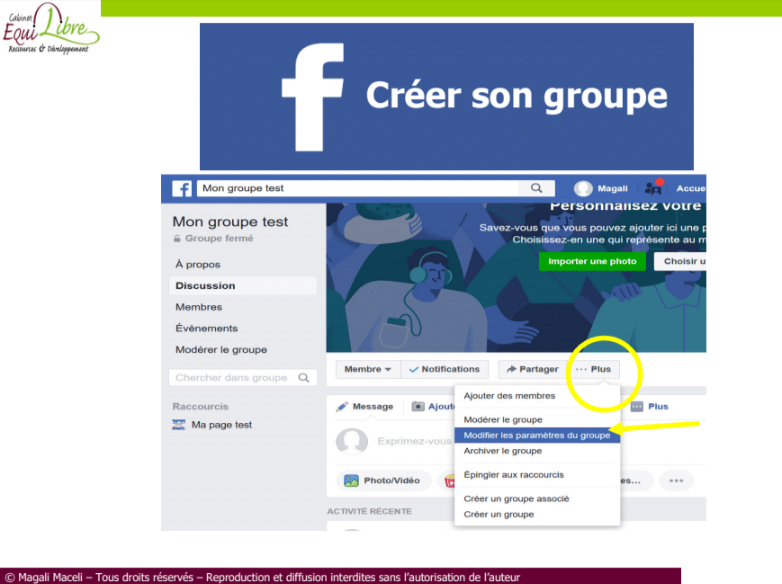Open Ma page test shortcut icon
Viewport: 782px width, 584px height.
click(179, 425)
